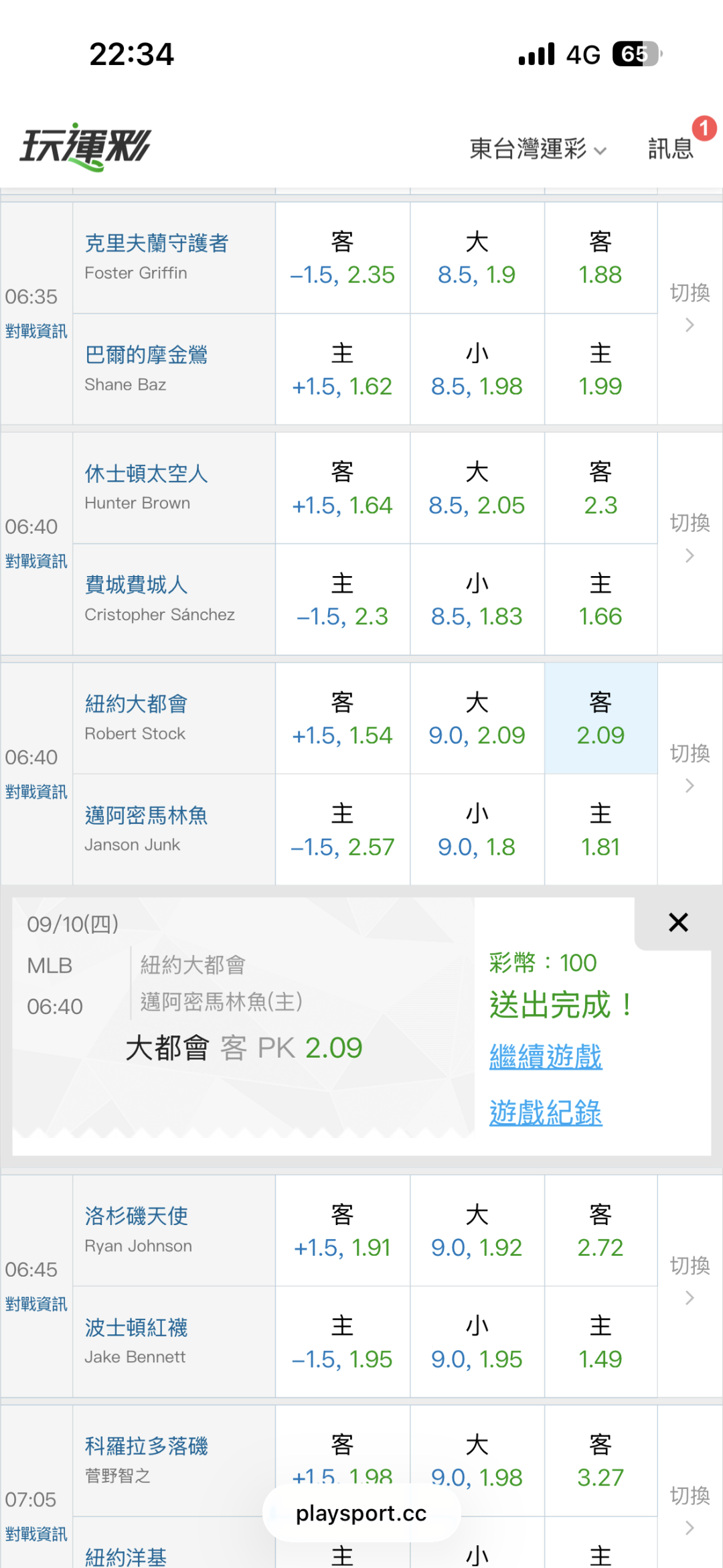Select 主 1.81 Marlins moneyline odds
The width and height of the screenshot is (723, 1568).
[600, 831]
